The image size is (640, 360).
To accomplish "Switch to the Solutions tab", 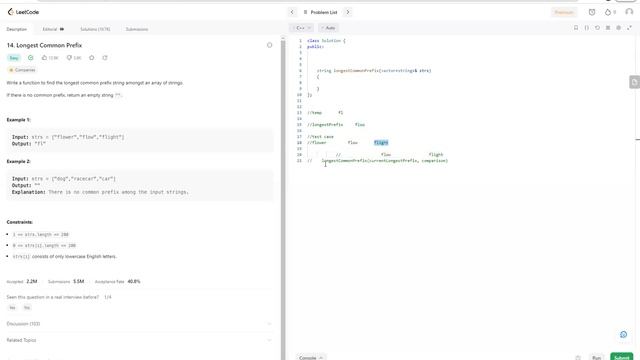I will point(95,29).
